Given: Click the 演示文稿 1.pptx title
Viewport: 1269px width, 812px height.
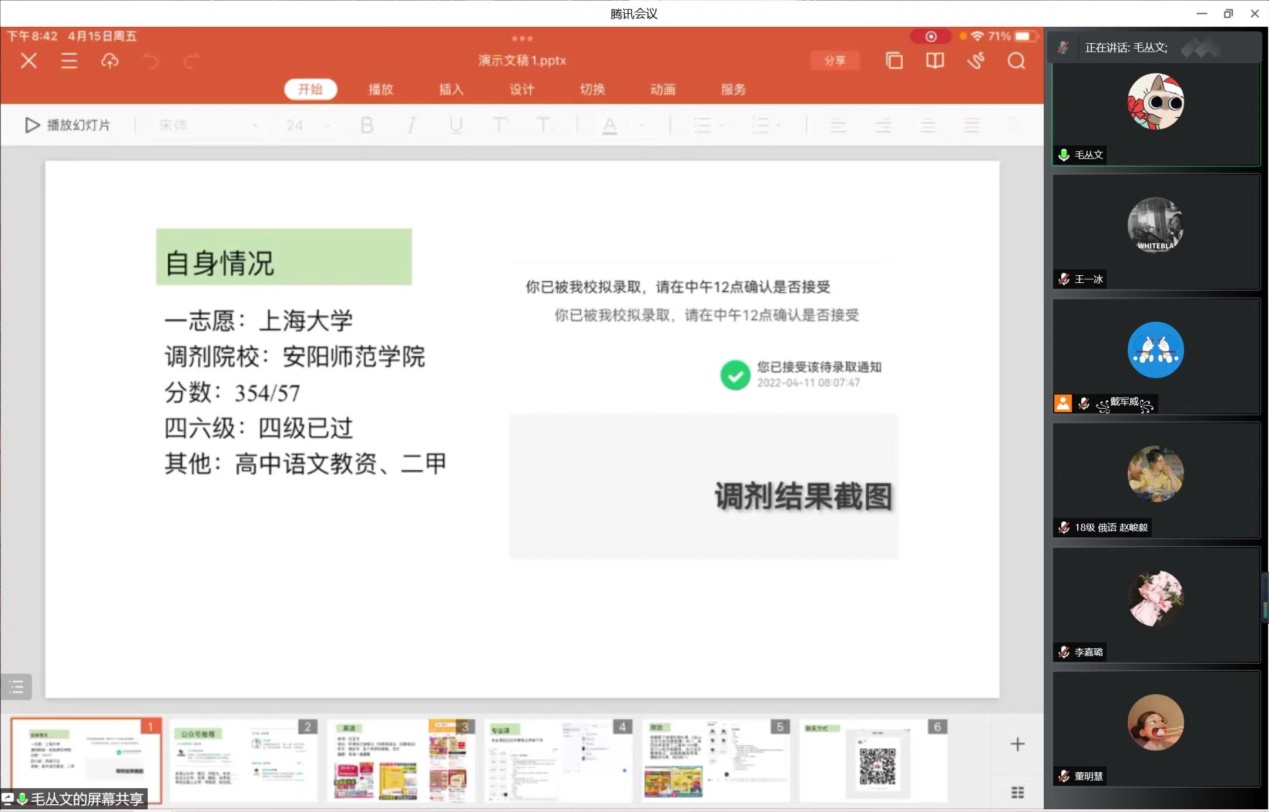Looking at the screenshot, I should pyautogui.click(x=522, y=61).
